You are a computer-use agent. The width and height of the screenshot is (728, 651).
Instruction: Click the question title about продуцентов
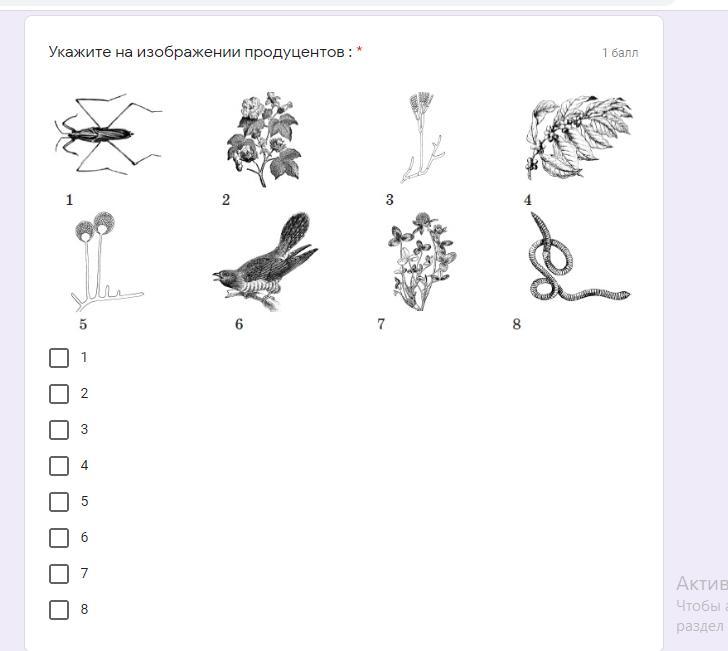pyautogui.click(x=201, y=52)
